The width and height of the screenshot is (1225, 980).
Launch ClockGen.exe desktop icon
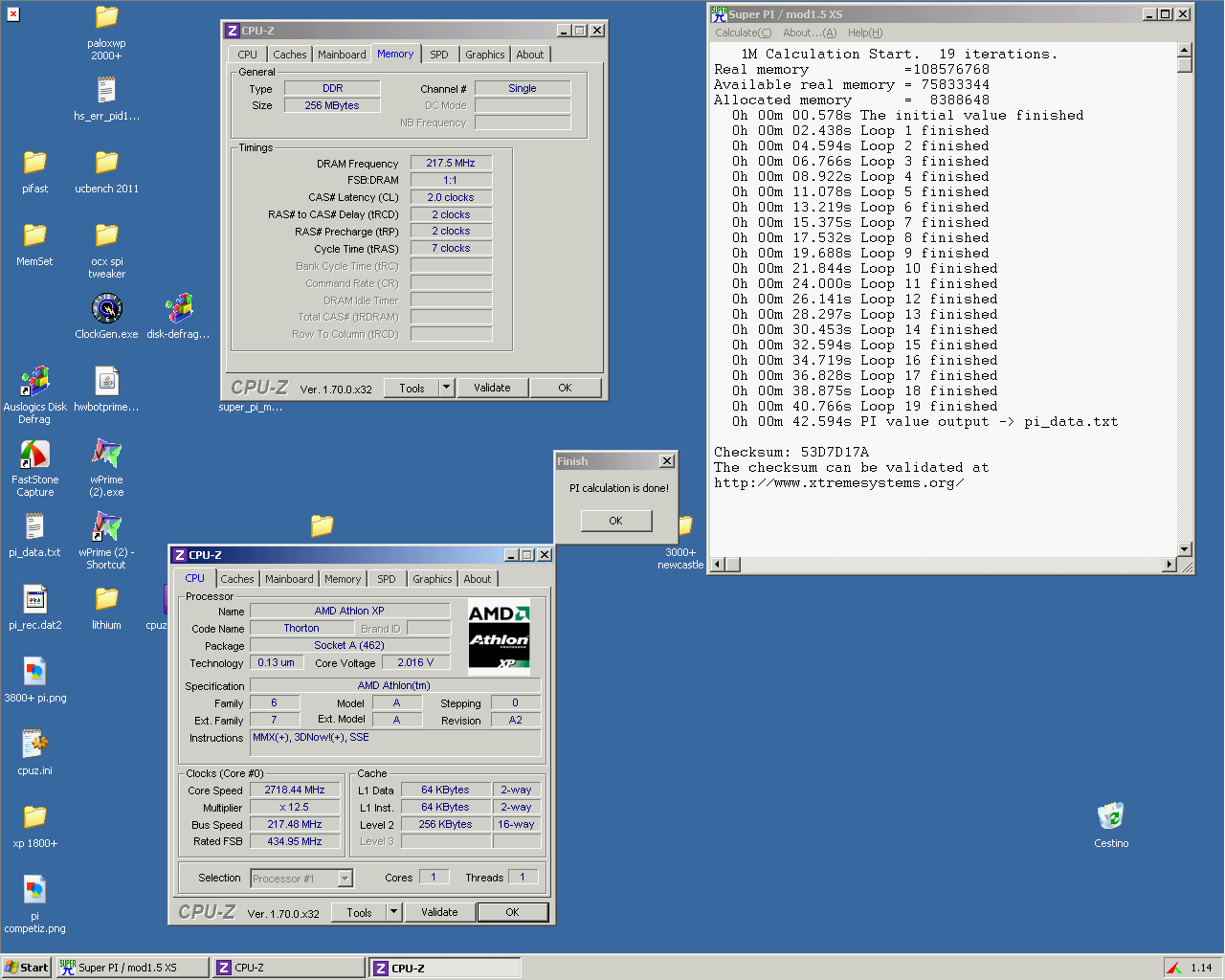(x=106, y=309)
